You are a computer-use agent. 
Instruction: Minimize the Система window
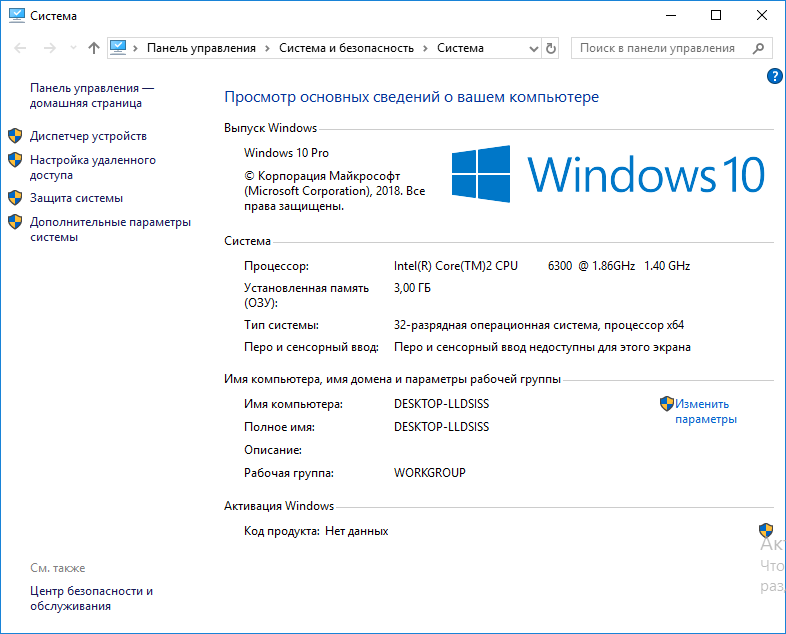[x=671, y=16]
